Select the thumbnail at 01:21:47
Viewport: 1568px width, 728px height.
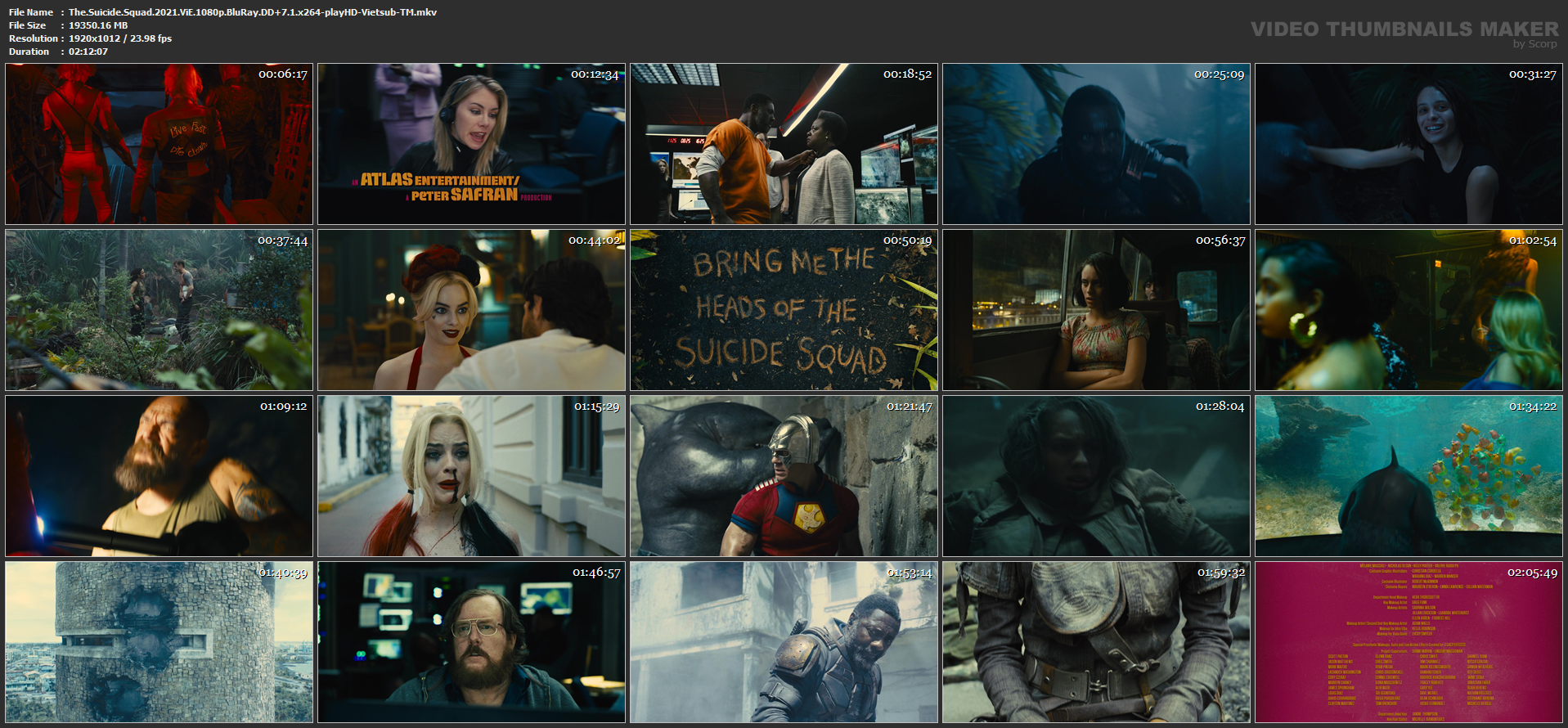[x=784, y=476]
